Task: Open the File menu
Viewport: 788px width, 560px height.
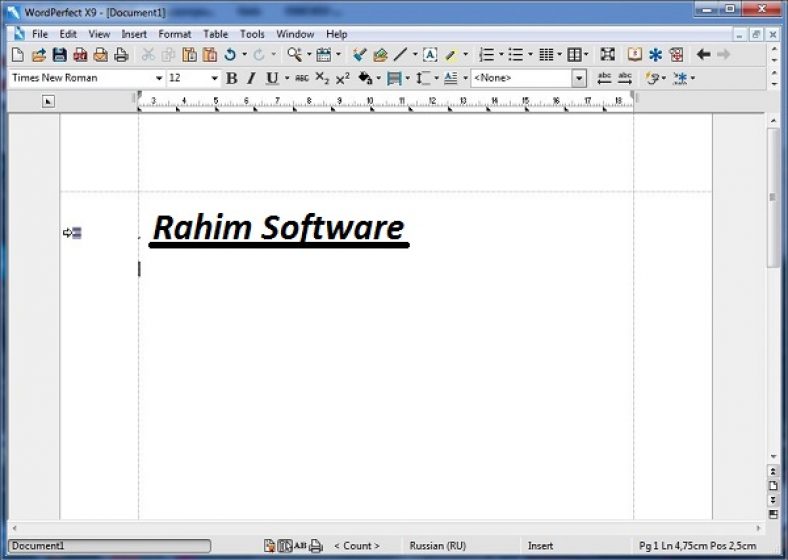Action: click(x=40, y=34)
